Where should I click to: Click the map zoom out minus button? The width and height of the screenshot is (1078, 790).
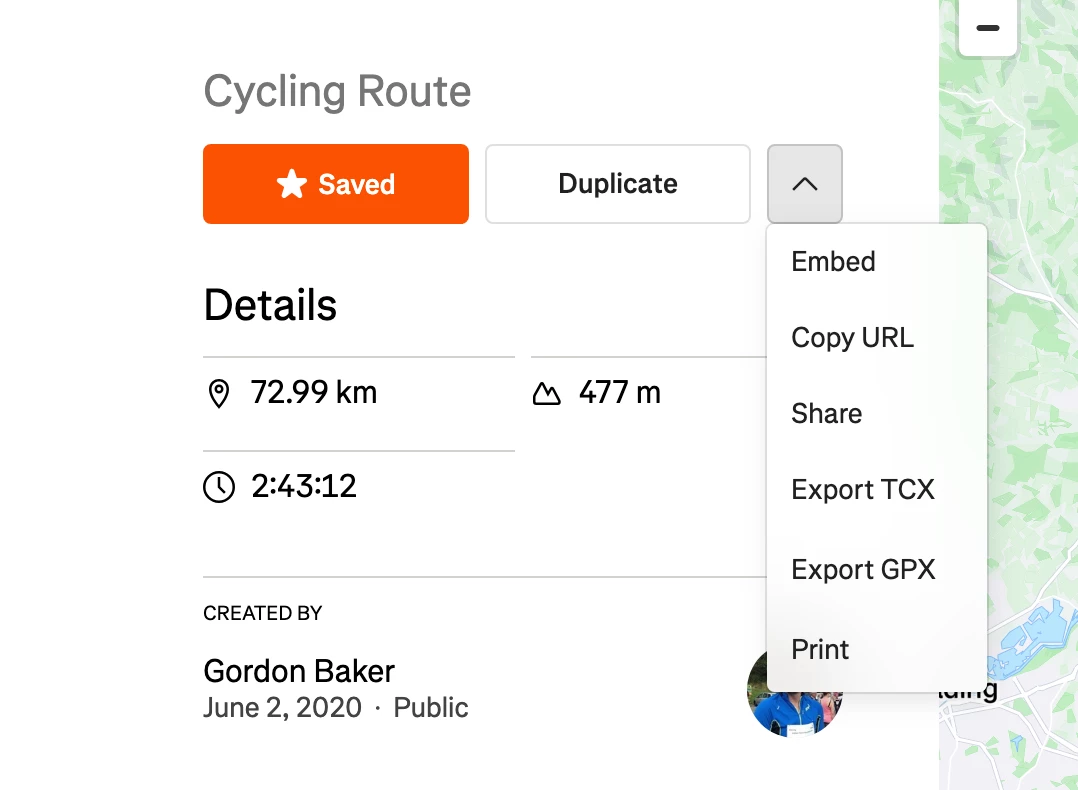click(987, 28)
